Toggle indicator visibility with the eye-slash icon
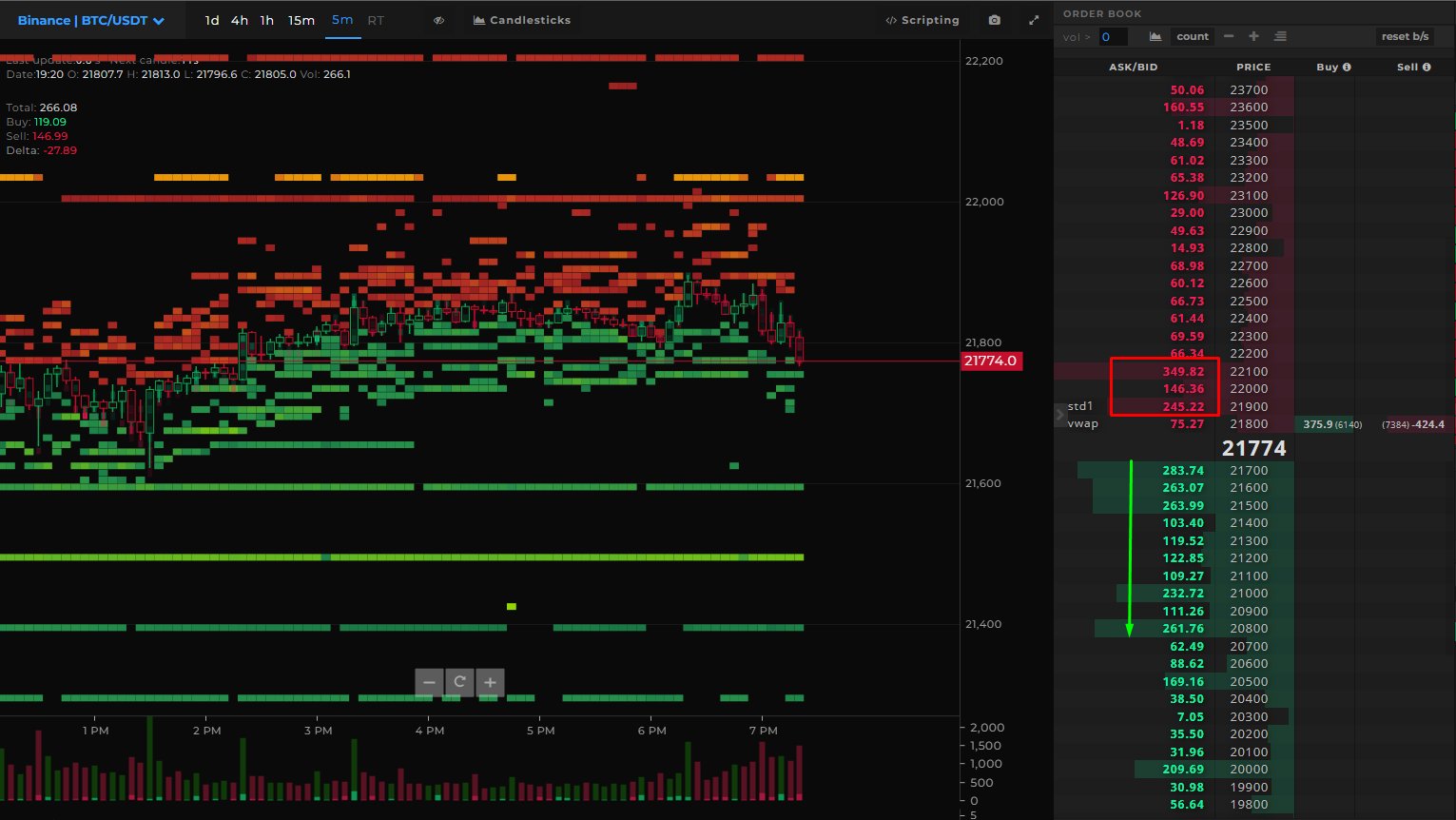Image resolution: width=1456 pixels, height=820 pixels. click(438, 20)
